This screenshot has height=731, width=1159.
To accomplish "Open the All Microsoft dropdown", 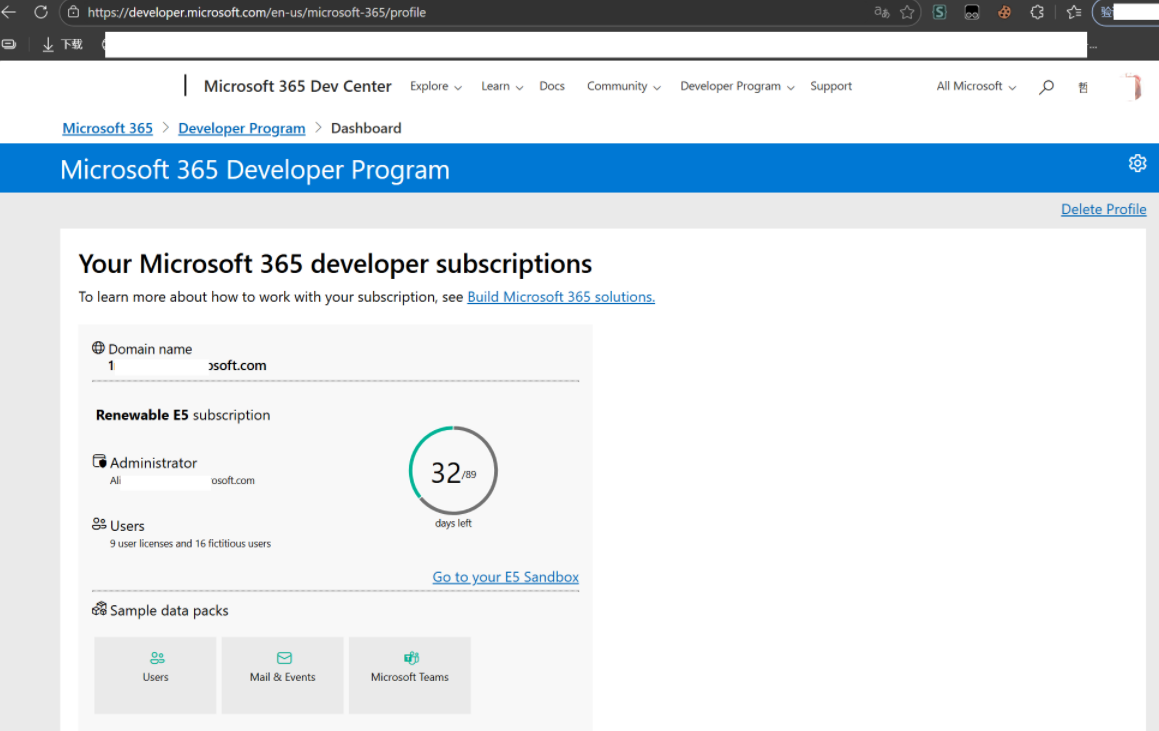I will tap(975, 87).
